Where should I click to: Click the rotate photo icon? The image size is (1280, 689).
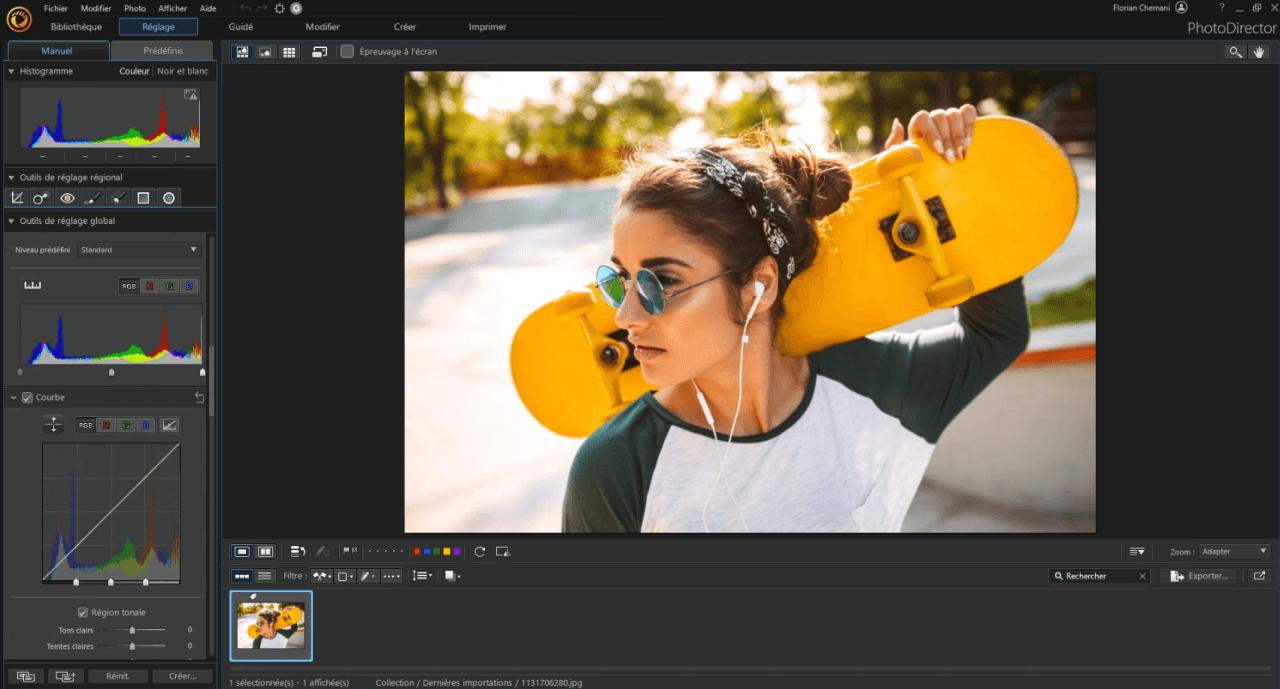point(479,550)
